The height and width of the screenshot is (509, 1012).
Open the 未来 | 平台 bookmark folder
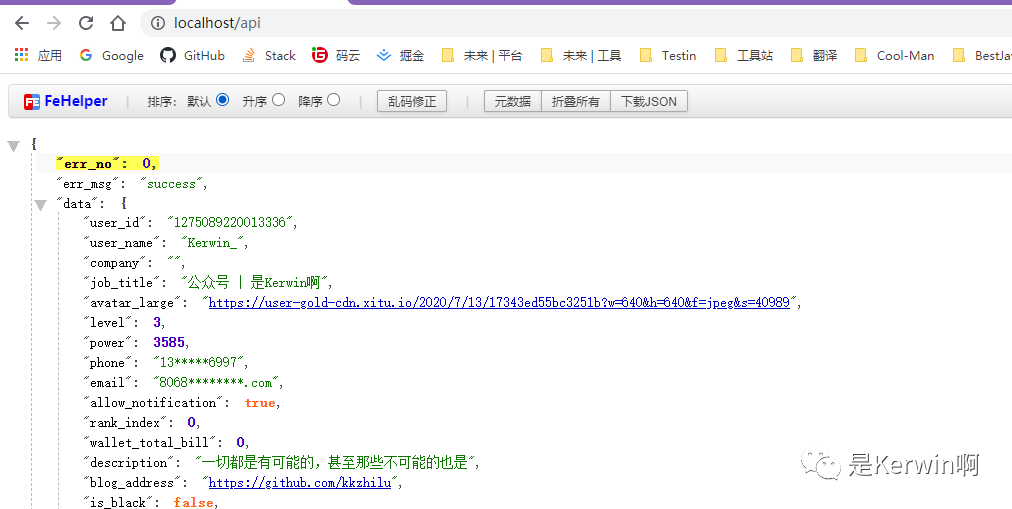[x=481, y=55]
